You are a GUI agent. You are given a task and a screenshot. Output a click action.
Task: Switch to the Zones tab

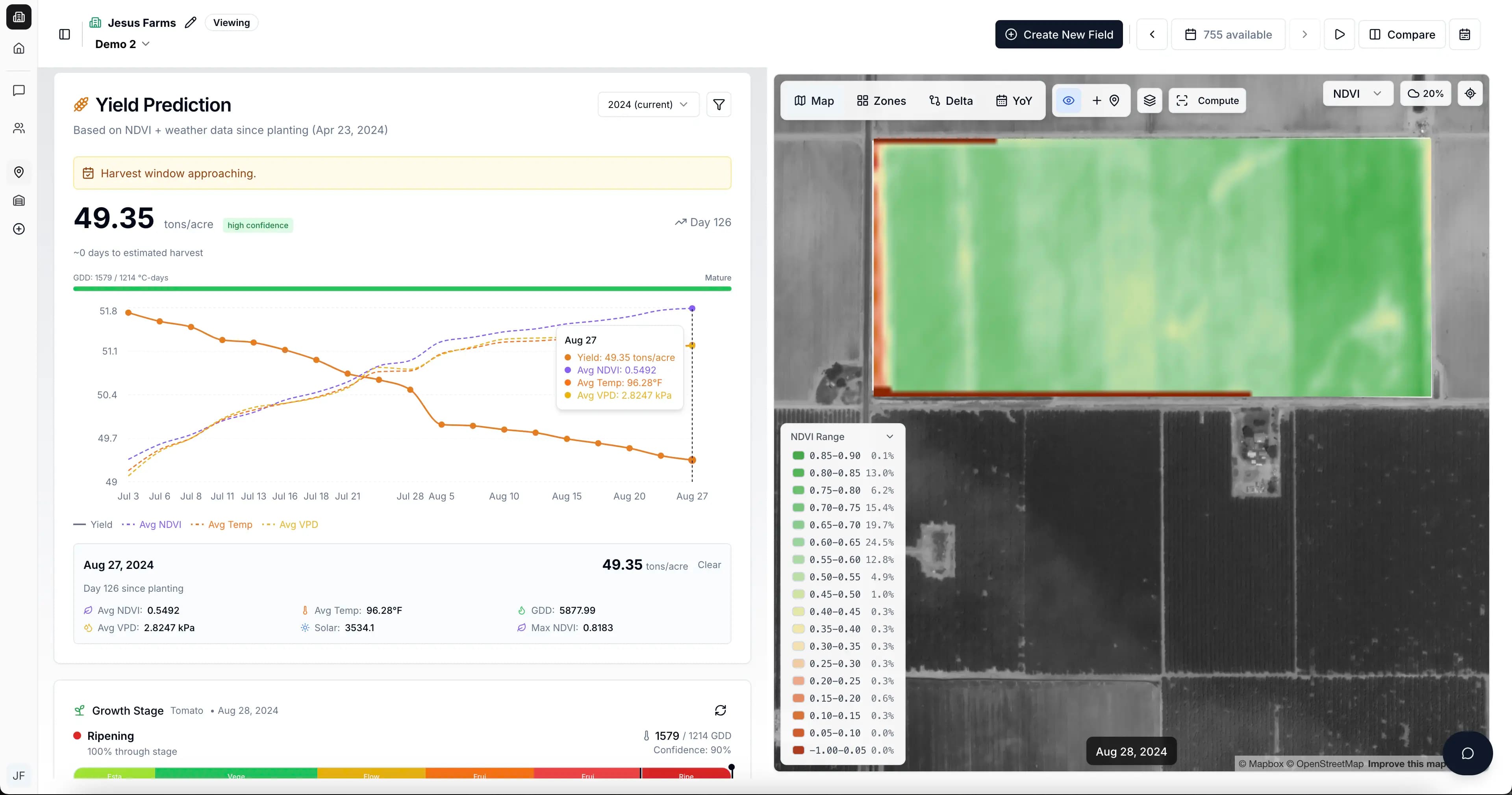[x=881, y=100]
